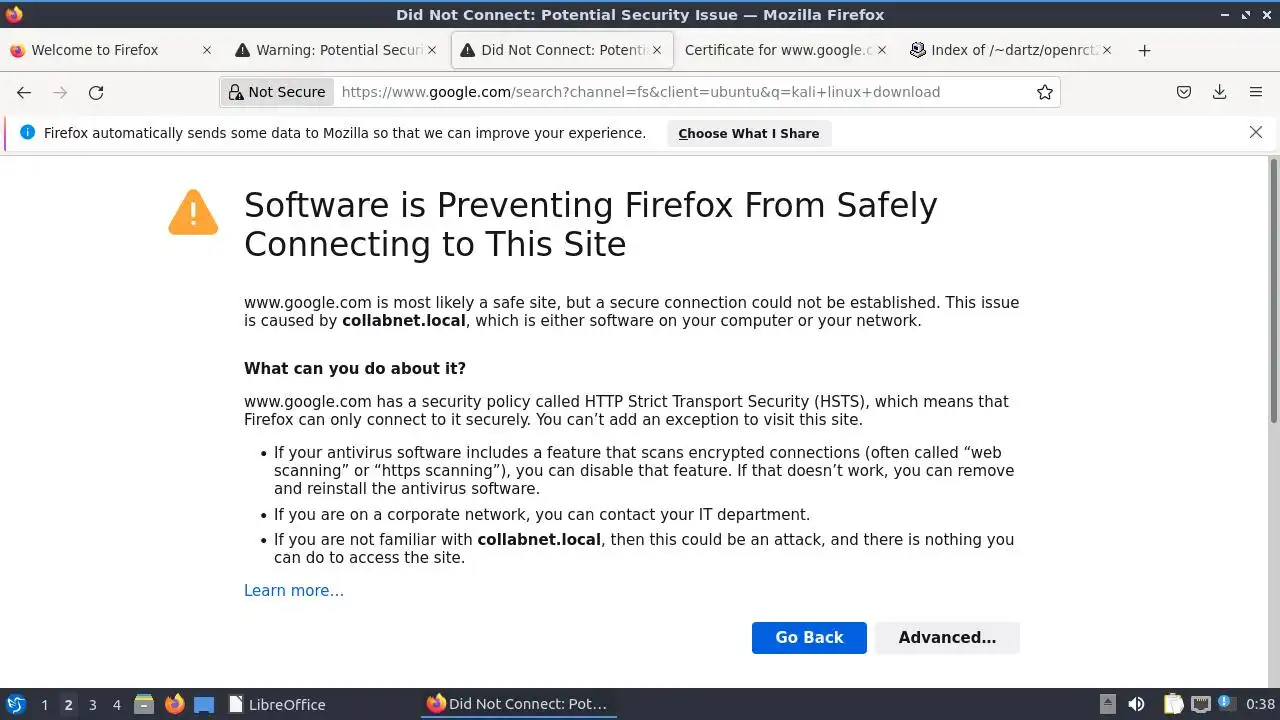1280x720 pixels.
Task: Open the file manager from the taskbar
Action: (x=144, y=704)
